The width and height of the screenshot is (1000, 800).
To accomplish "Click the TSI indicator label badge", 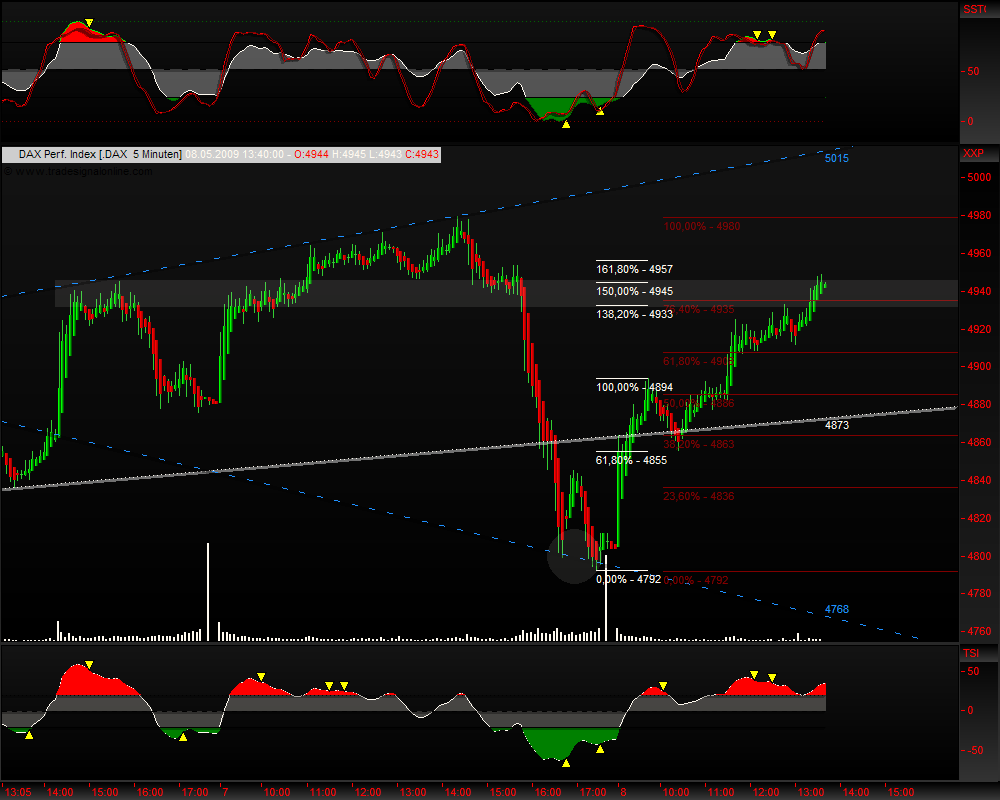I will (972, 653).
